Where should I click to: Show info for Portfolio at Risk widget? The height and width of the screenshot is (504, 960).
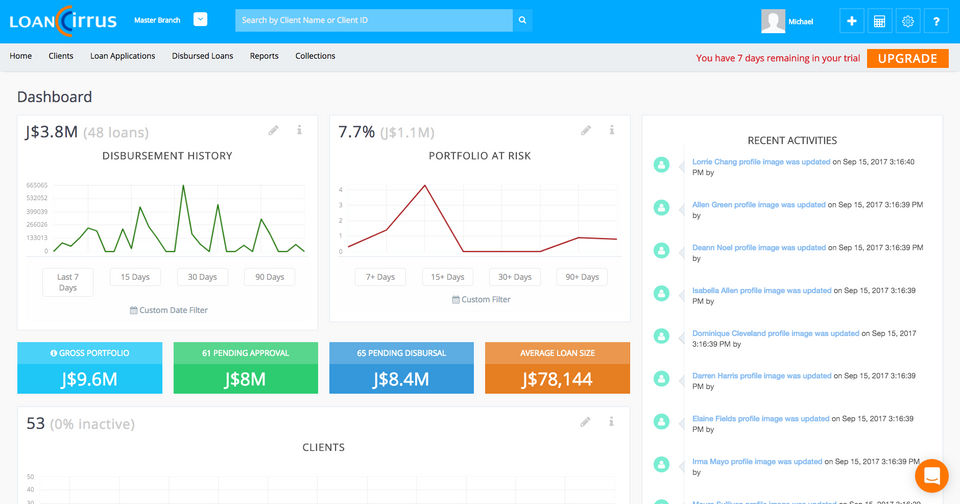coord(612,130)
